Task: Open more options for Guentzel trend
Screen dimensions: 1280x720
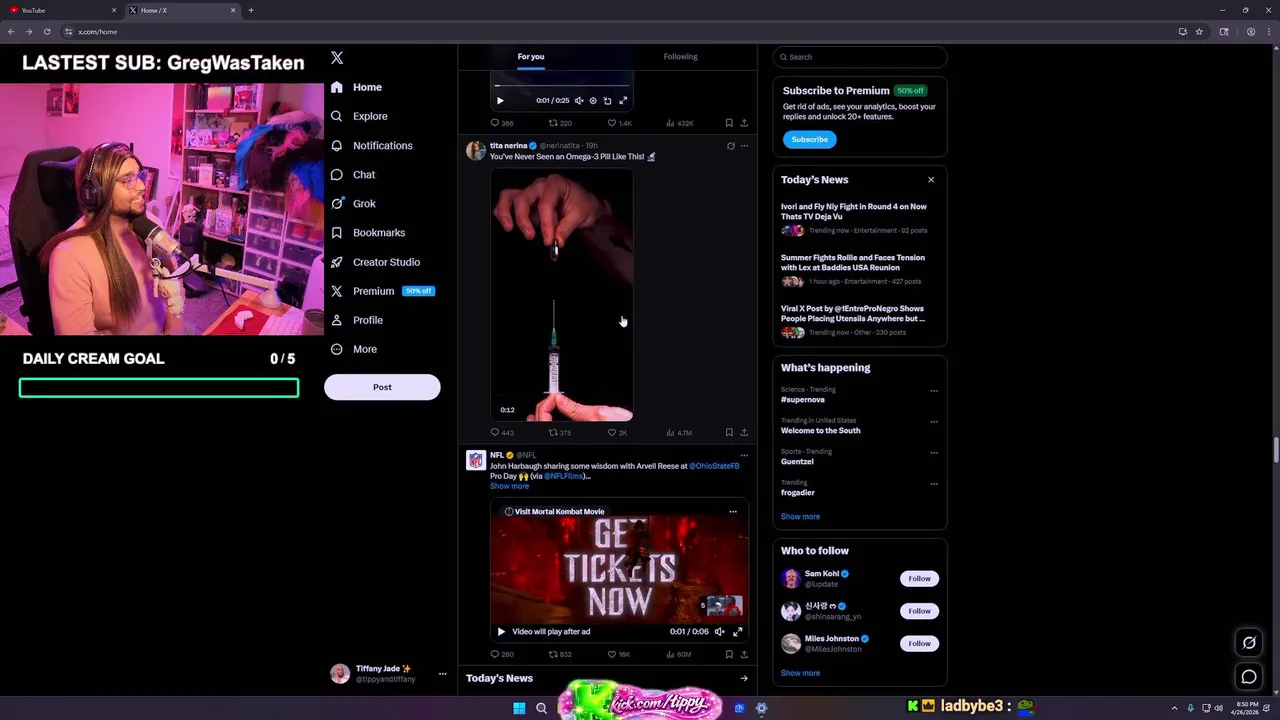Action: tap(934, 453)
